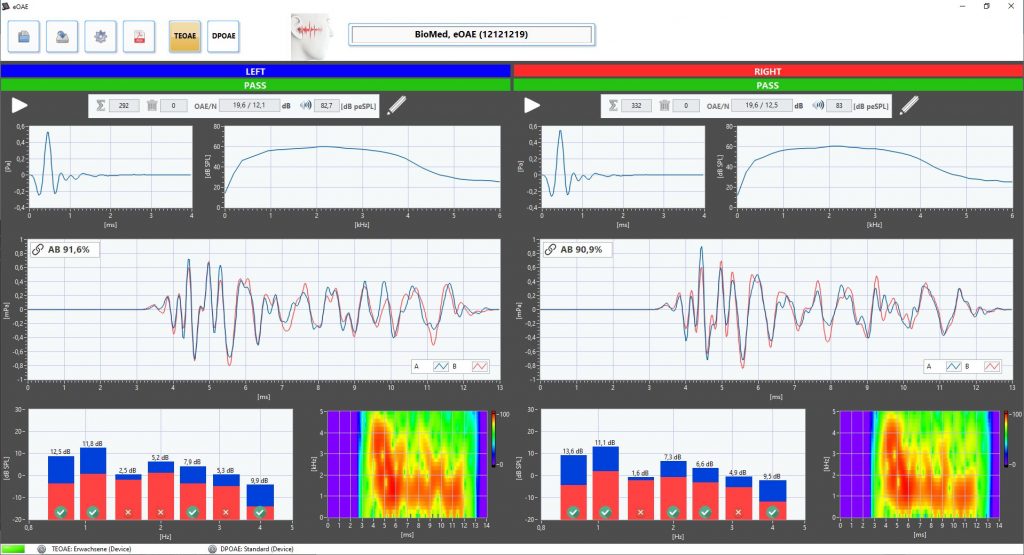Click the red RIGHT ear header bar

[x=768, y=72]
